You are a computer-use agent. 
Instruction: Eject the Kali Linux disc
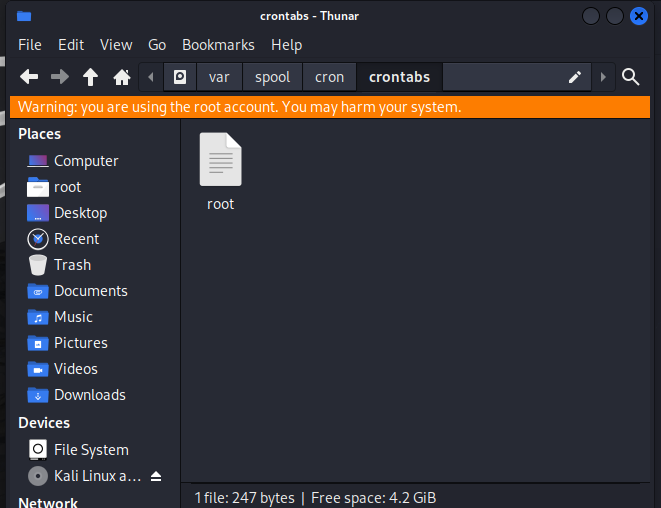(156, 476)
